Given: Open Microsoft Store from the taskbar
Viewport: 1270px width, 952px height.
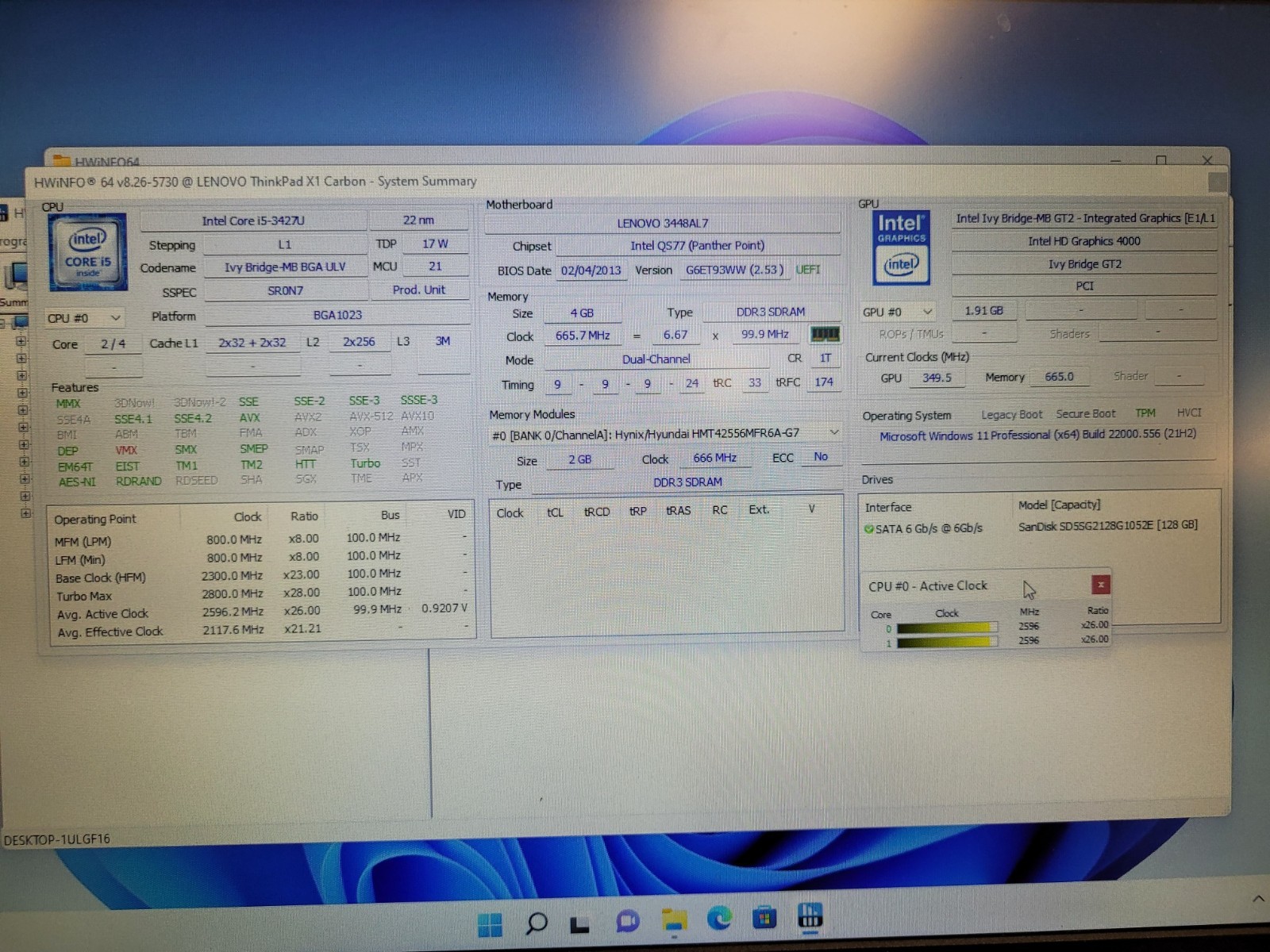Looking at the screenshot, I should coord(764,918).
